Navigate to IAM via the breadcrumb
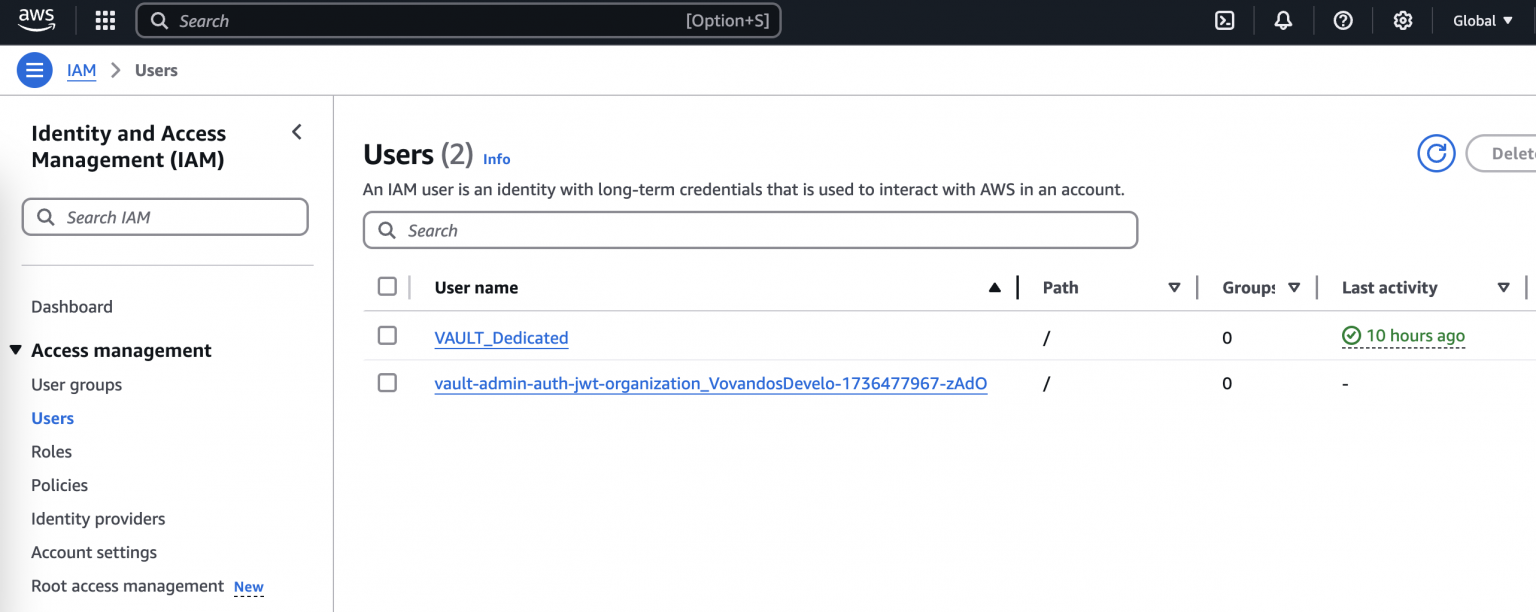Image resolution: width=1536 pixels, height=612 pixels. click(x=81, y=70)
